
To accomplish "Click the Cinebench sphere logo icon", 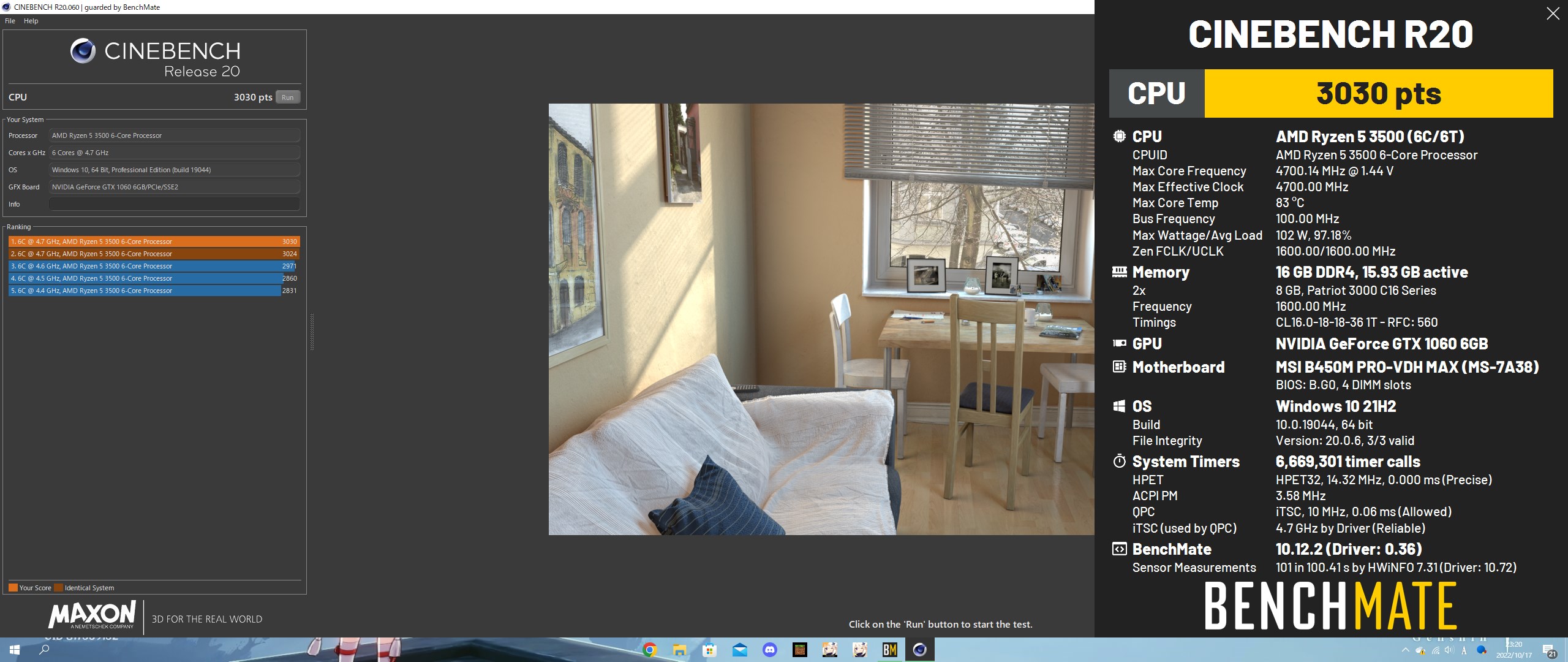I will (x=83, y=51).
